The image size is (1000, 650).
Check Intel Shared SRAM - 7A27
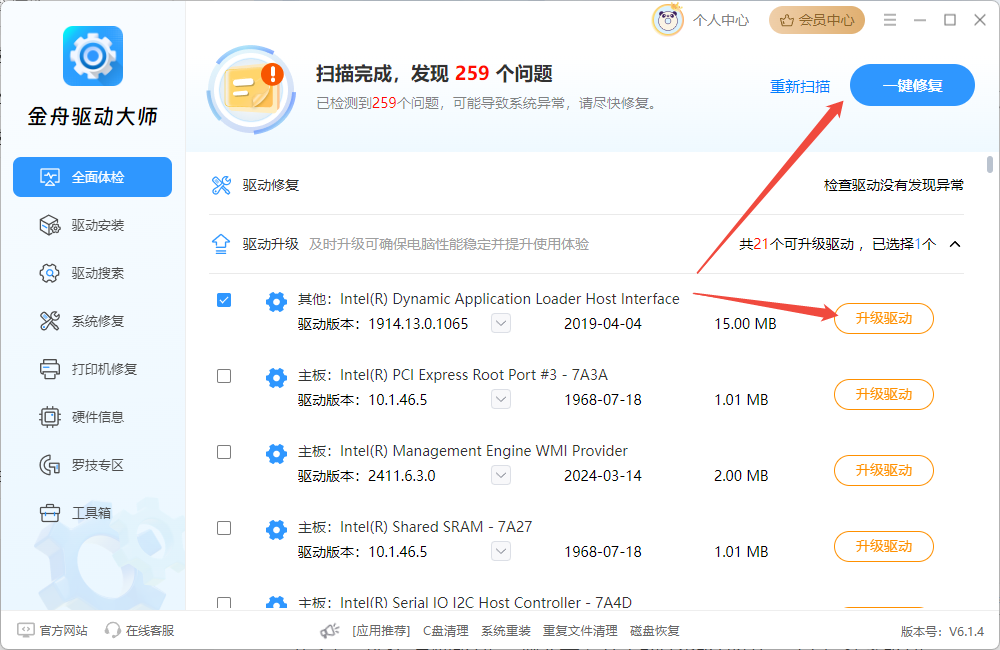click(224, 528)
